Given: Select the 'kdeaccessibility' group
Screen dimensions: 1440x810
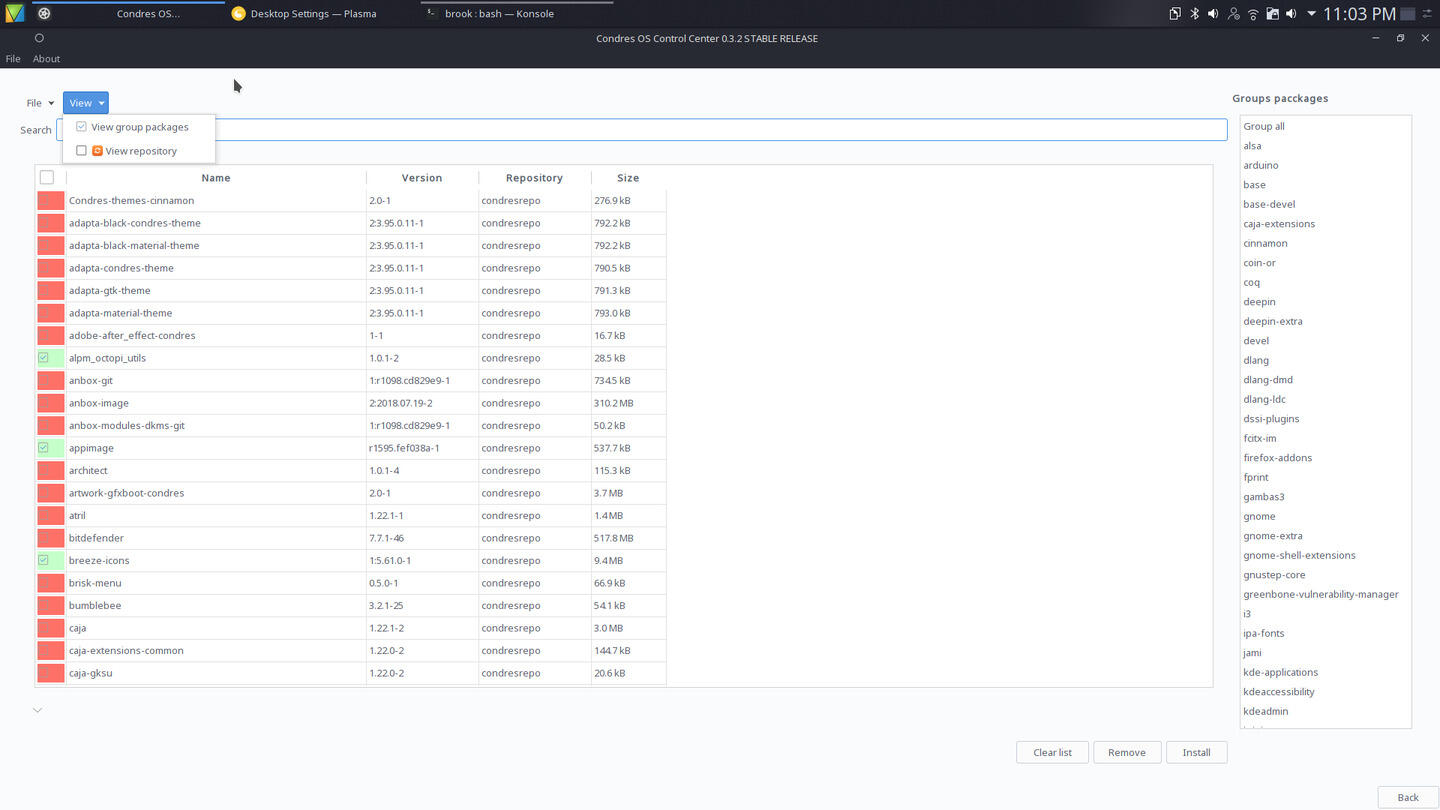Looking at the screenshot, I should point(1279,692).
